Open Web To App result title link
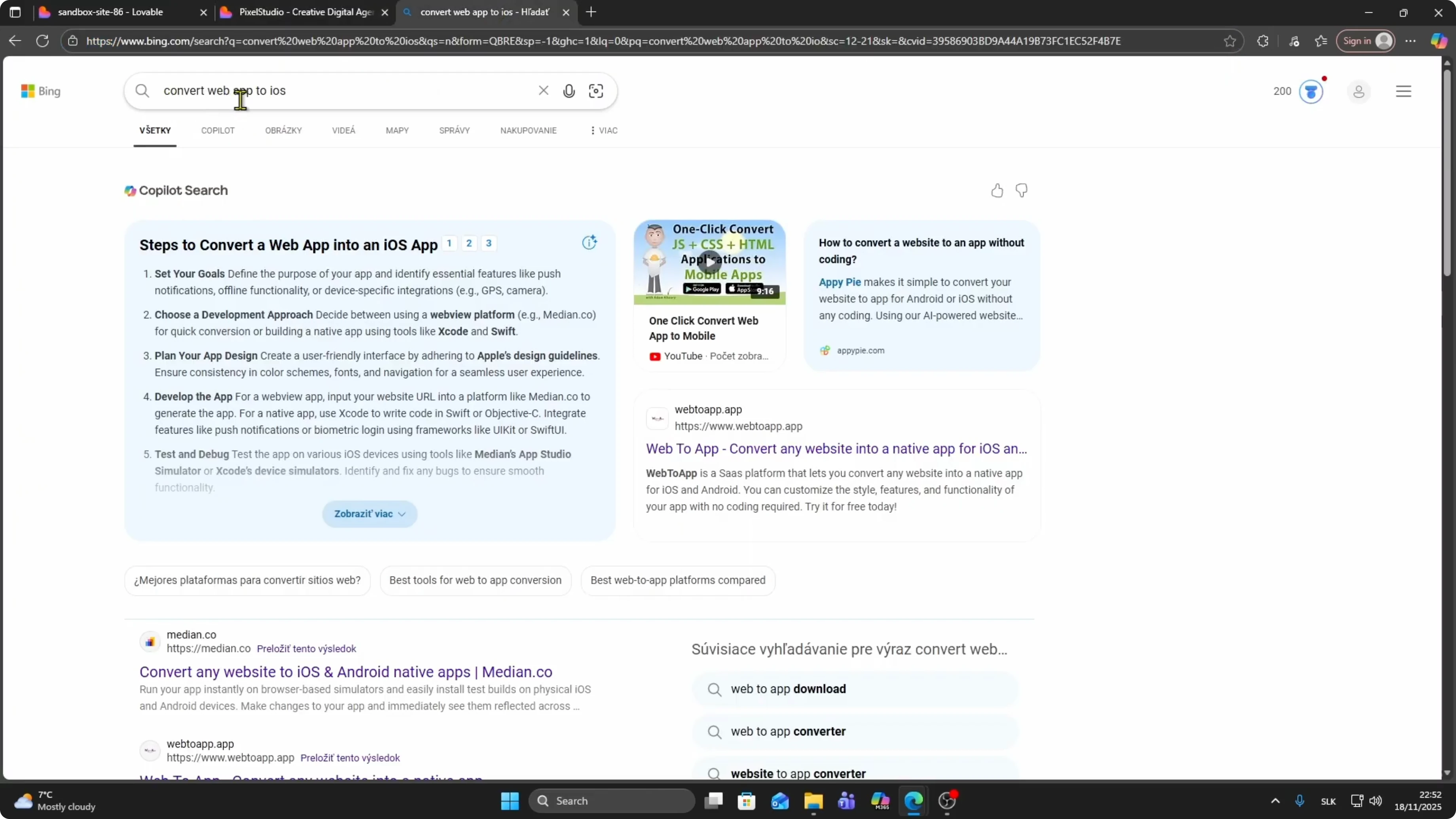The image size is (1456, 819). coord(836,449)
